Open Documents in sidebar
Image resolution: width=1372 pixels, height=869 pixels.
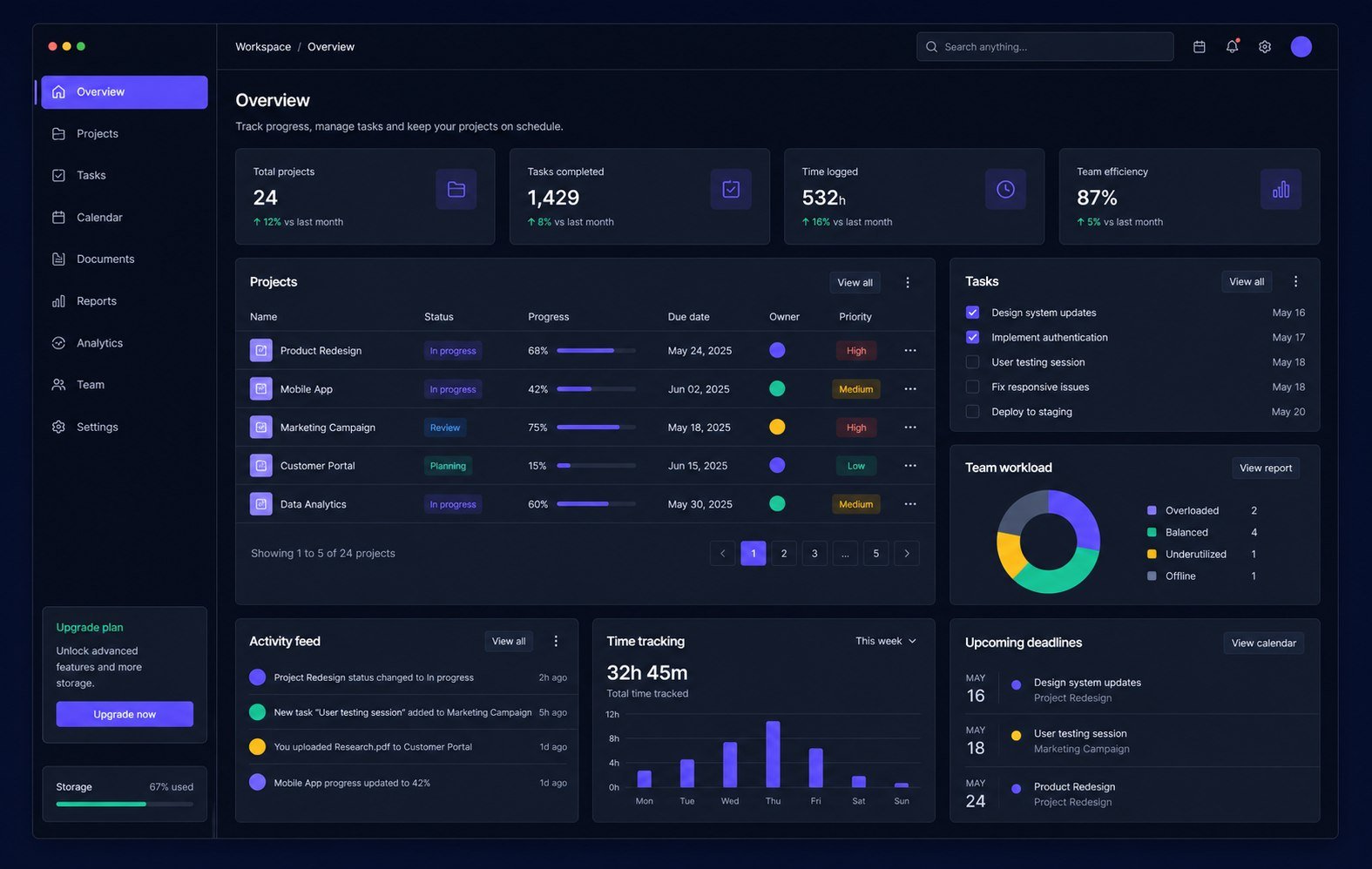coord(125,259)
